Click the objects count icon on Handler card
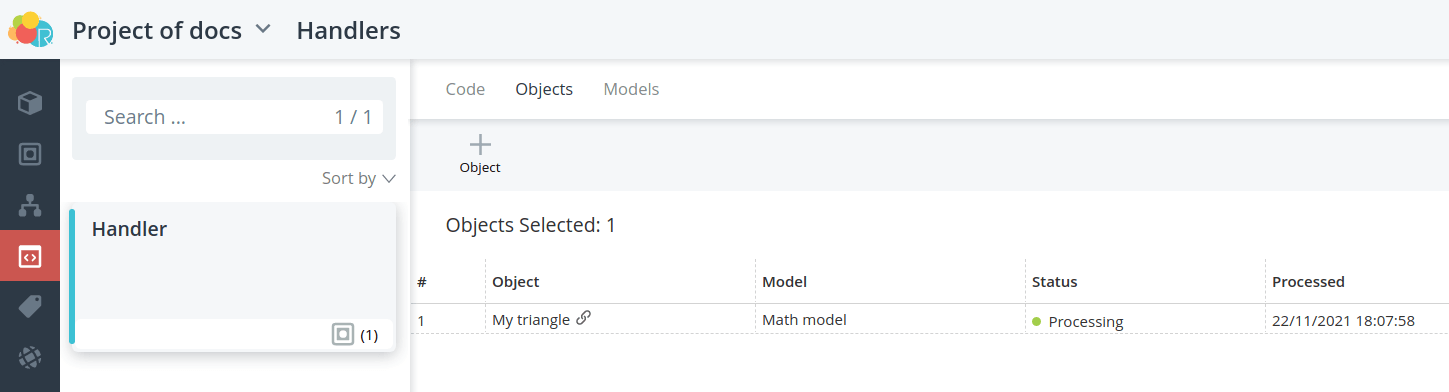Screen dimensions: 1449x392 [x=343, y=335]
